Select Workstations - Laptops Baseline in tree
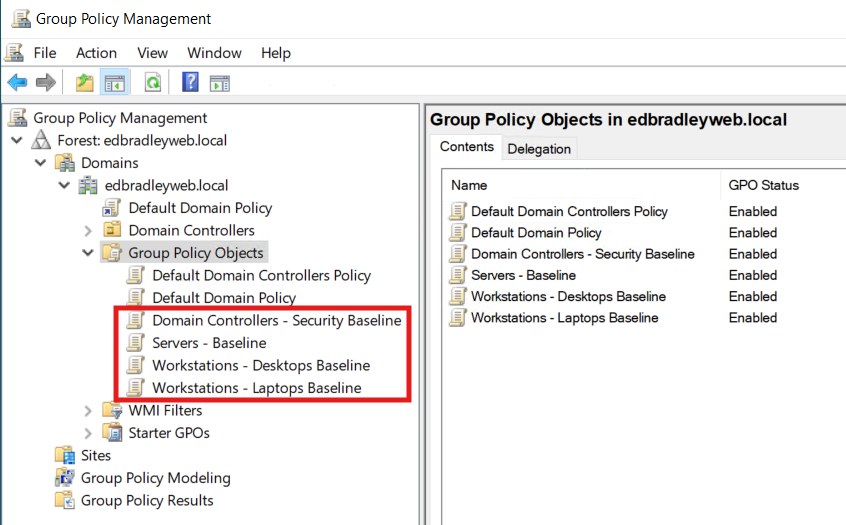This screenshot has width=846, height=525. tap(256, 388)
